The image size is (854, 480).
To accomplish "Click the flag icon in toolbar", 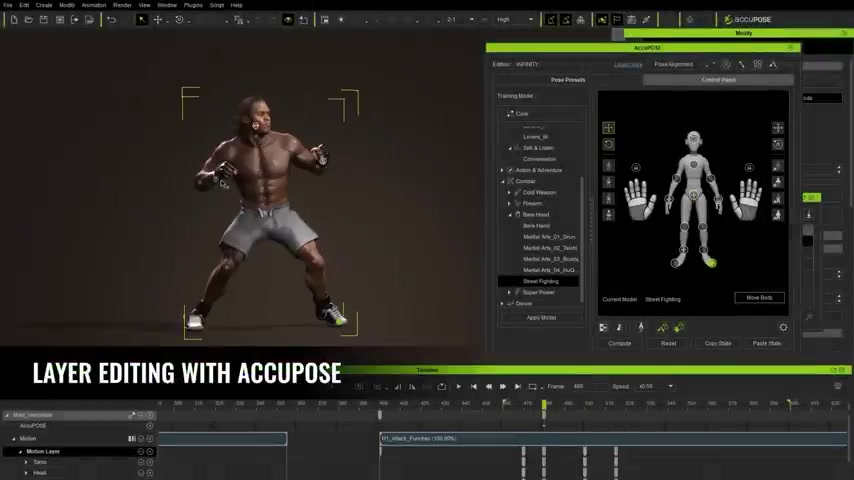I will [617, 20].
